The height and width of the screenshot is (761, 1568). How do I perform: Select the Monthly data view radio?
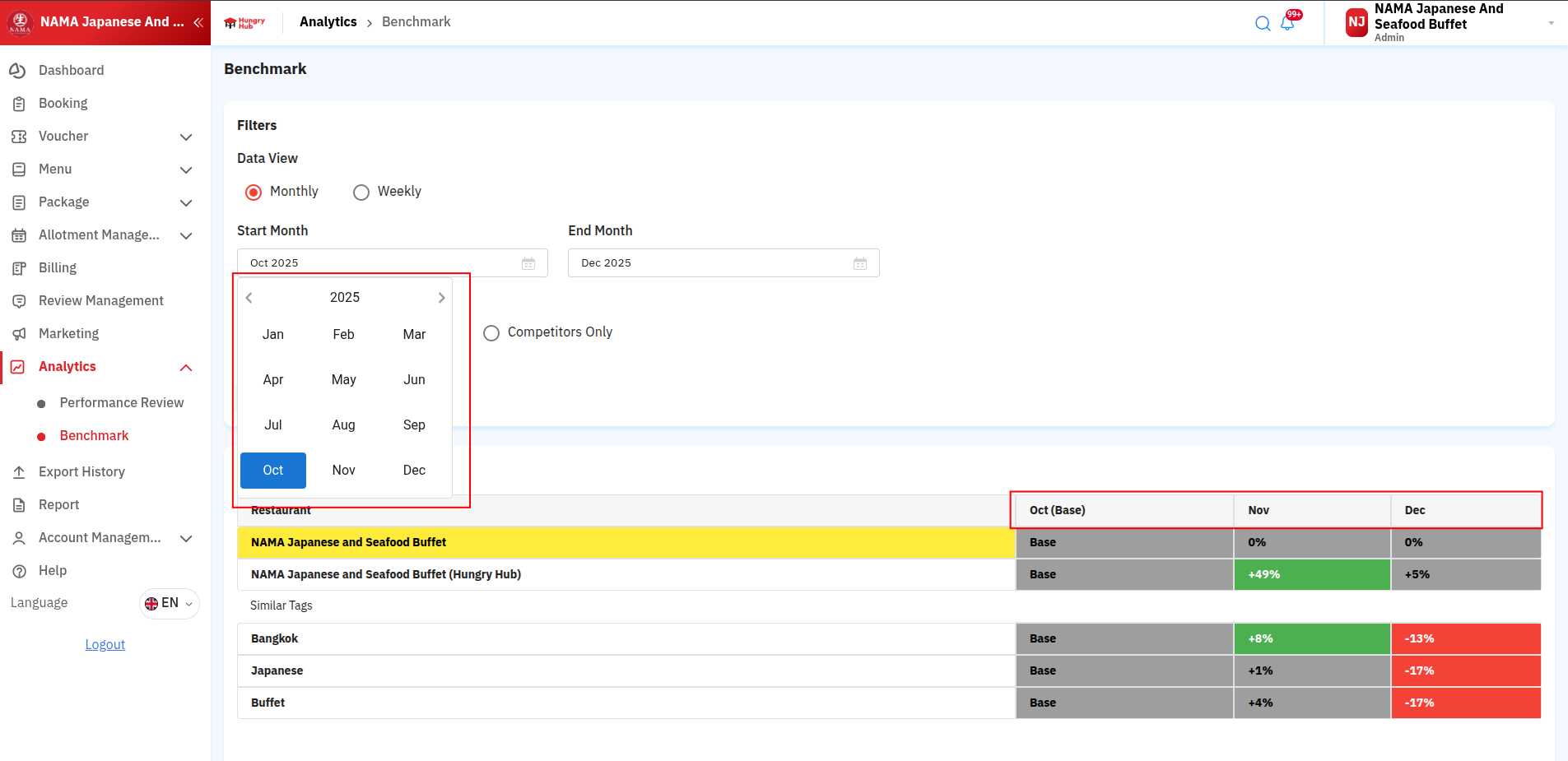[254, 193]
